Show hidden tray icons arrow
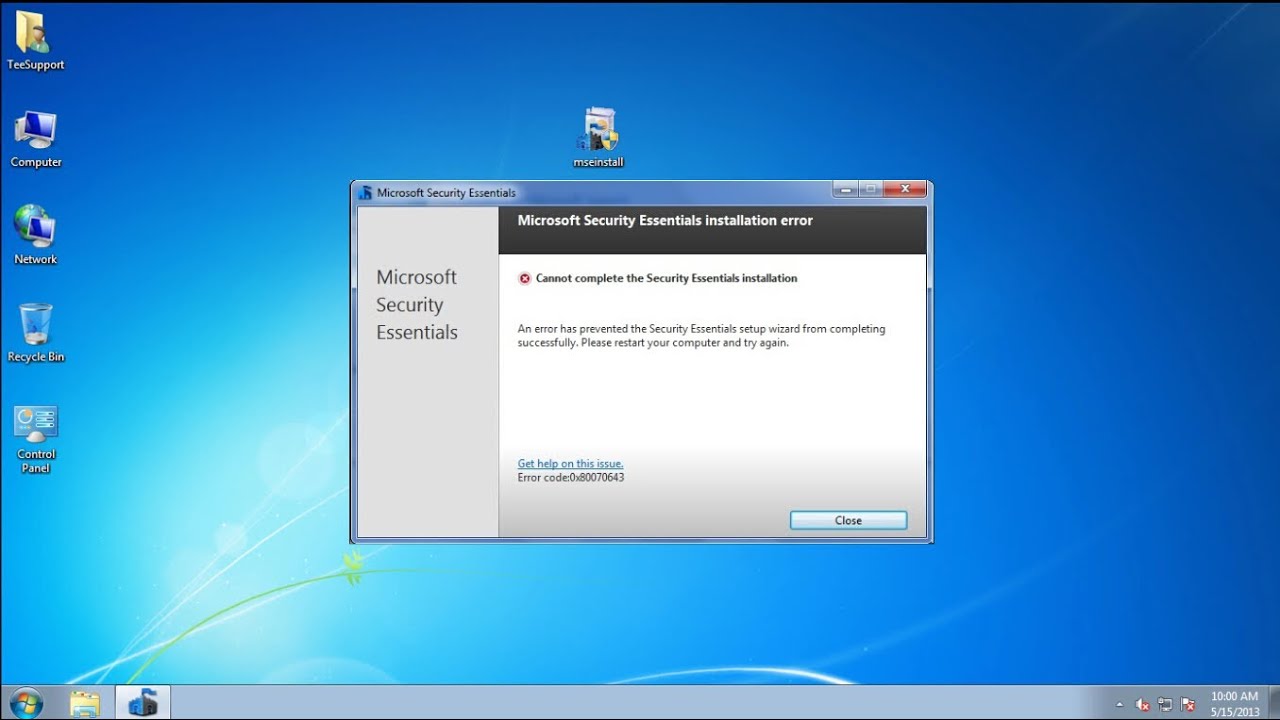The height and width of the screenshot is (720, 1280). (x=1118, y=704)
